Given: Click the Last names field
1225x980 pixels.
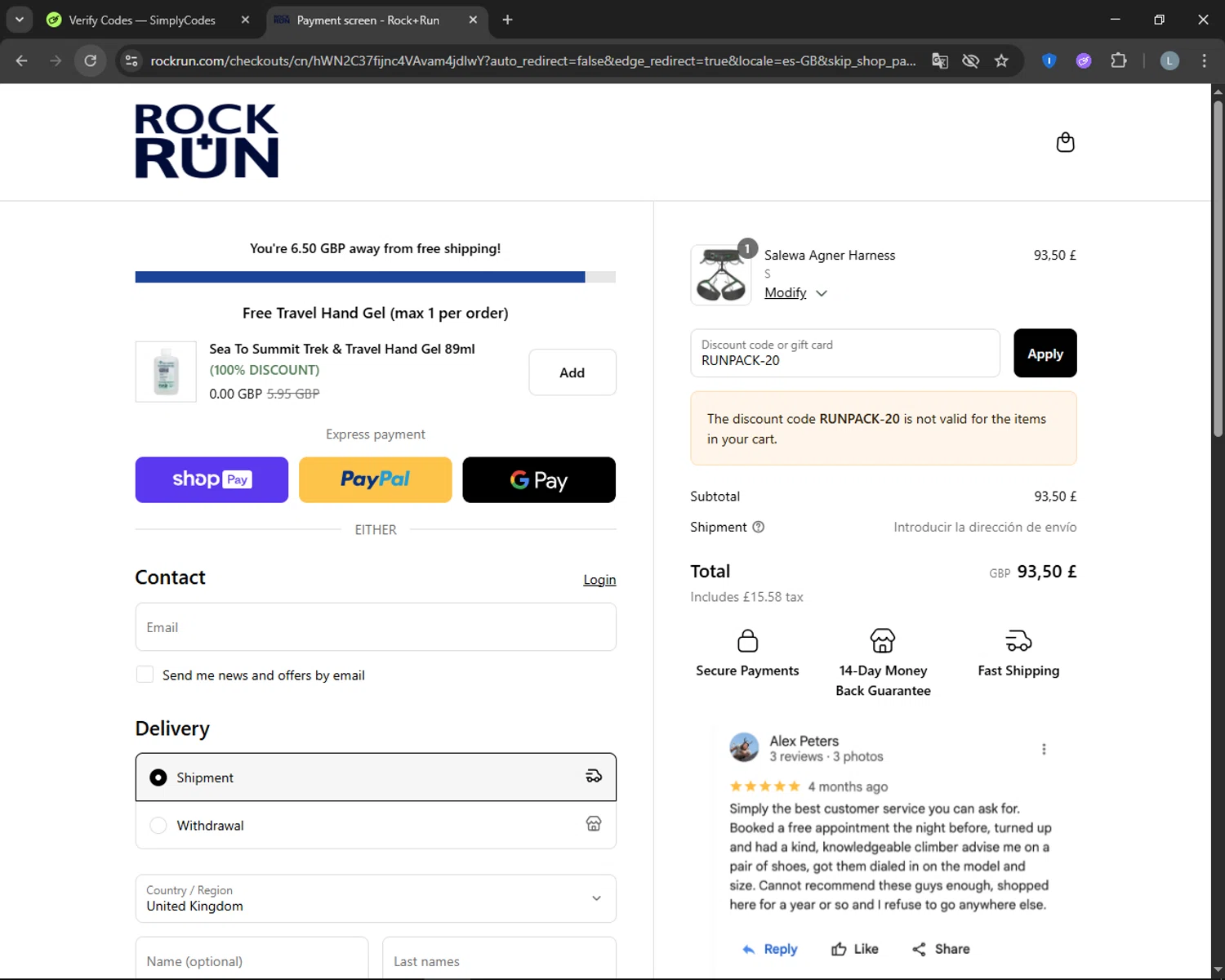Looking at the screenshot, I should [x=499, y=957].
